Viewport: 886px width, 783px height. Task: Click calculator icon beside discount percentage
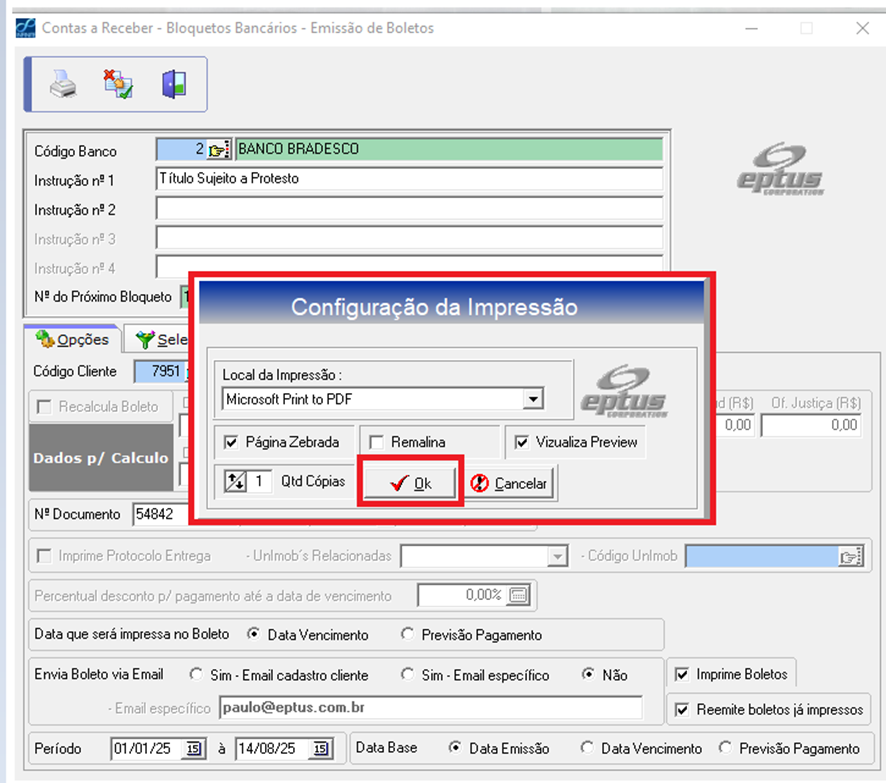(518, 595)
